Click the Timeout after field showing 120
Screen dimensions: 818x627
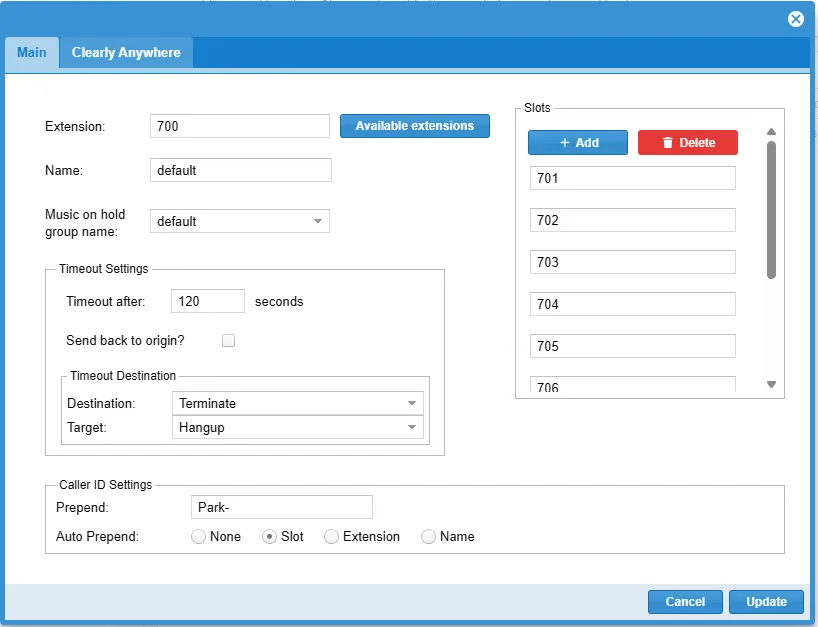pyautogui.click(x=208, y=301)
